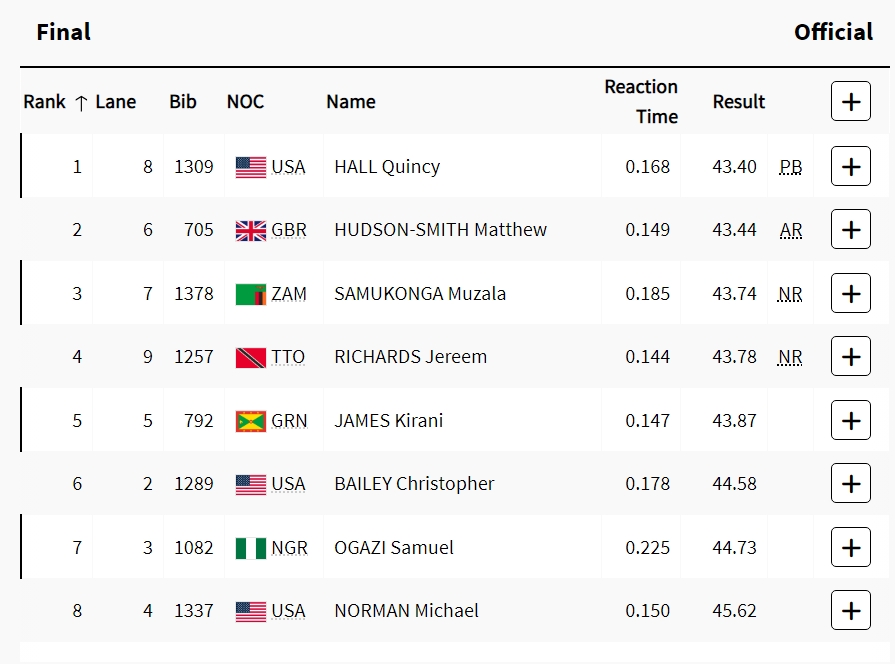895x664 pixels.
Task: Expand details for OGAZI Samuel's row
Action: [850, 548]
